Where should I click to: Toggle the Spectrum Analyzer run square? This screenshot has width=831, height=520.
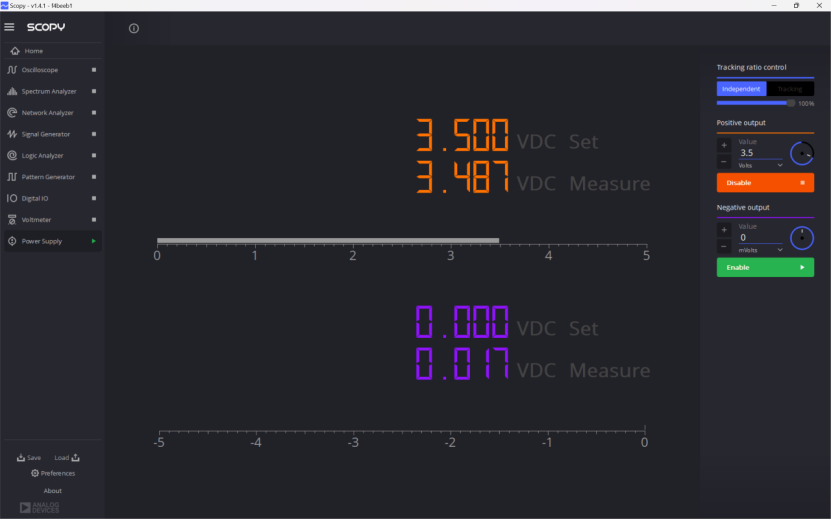click(x=94, y=91)
